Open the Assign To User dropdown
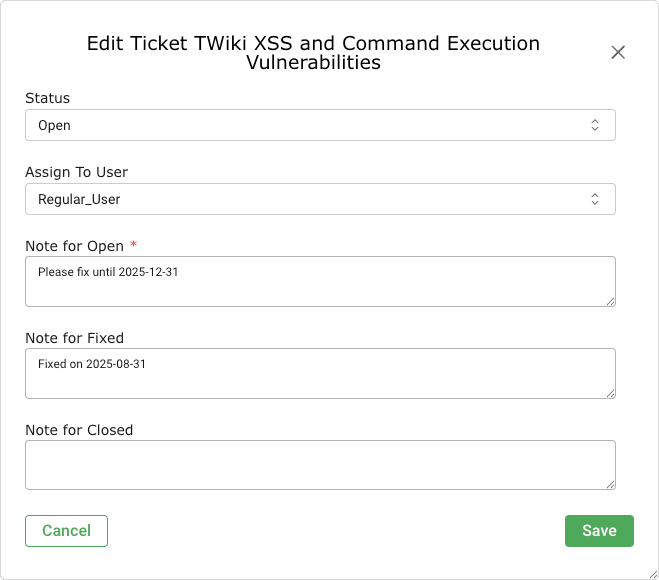The image size is (659, 580). pyautogui.click(x=300, y=199)
